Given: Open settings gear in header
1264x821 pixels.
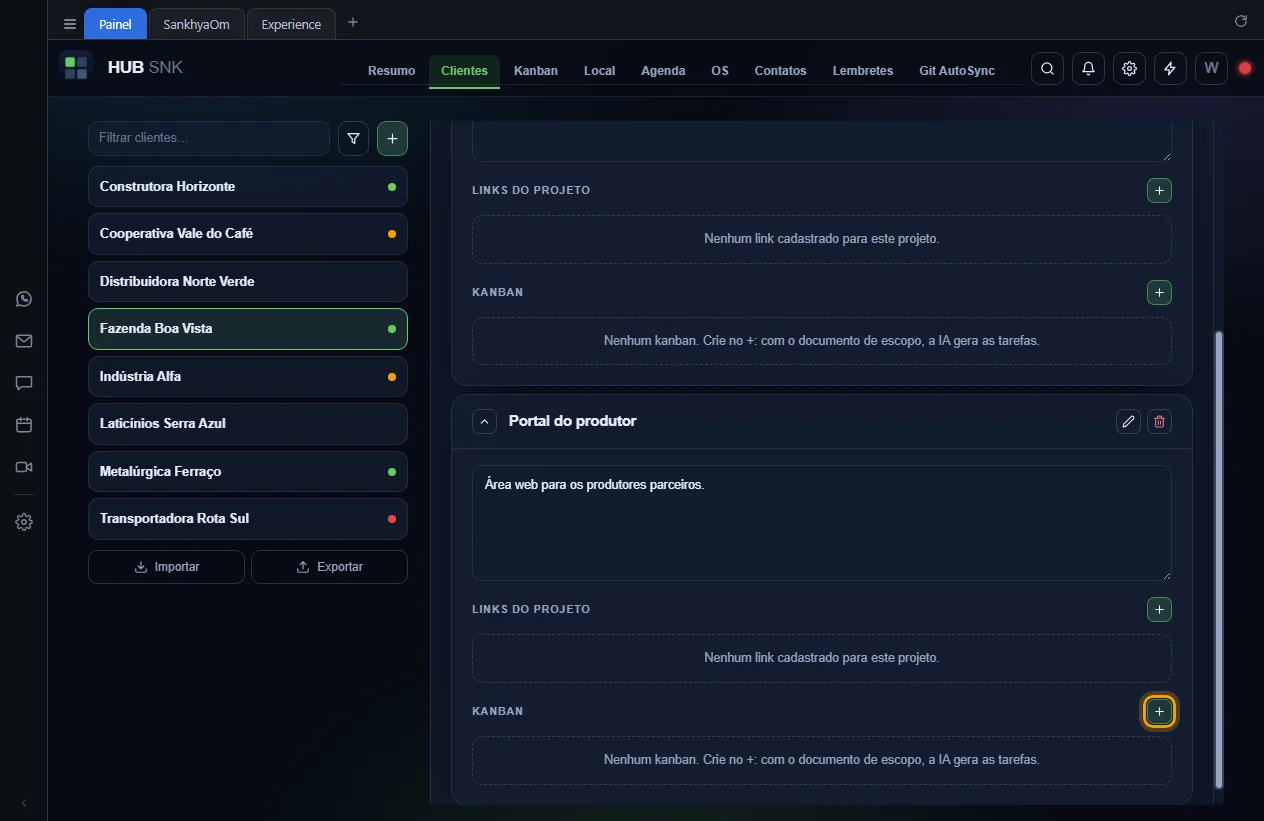Looking at the screenshot, I should (x=1129, y=69).
